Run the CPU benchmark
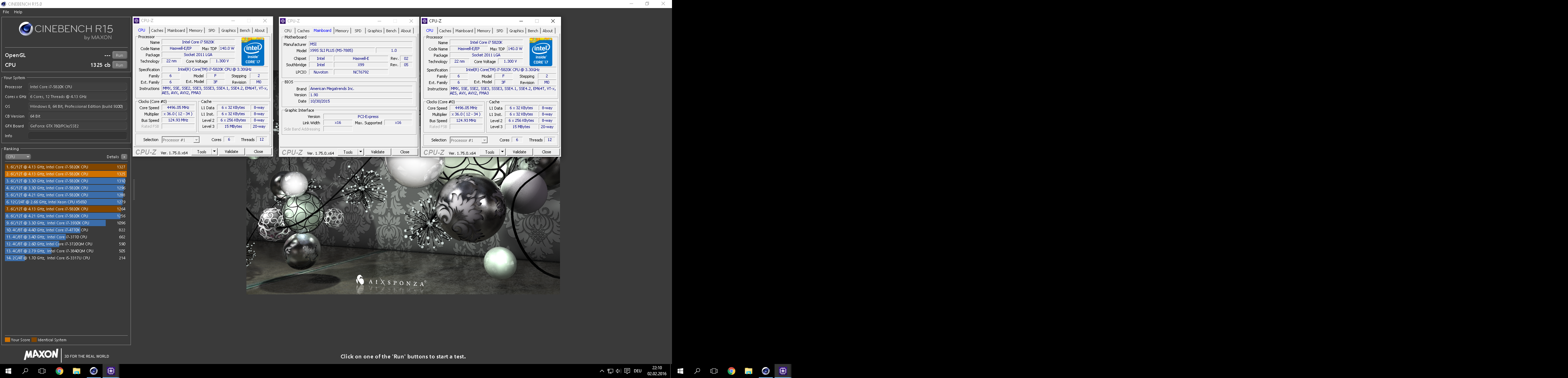This screenshot has height=378, width=1568. [x=120, y=65]
